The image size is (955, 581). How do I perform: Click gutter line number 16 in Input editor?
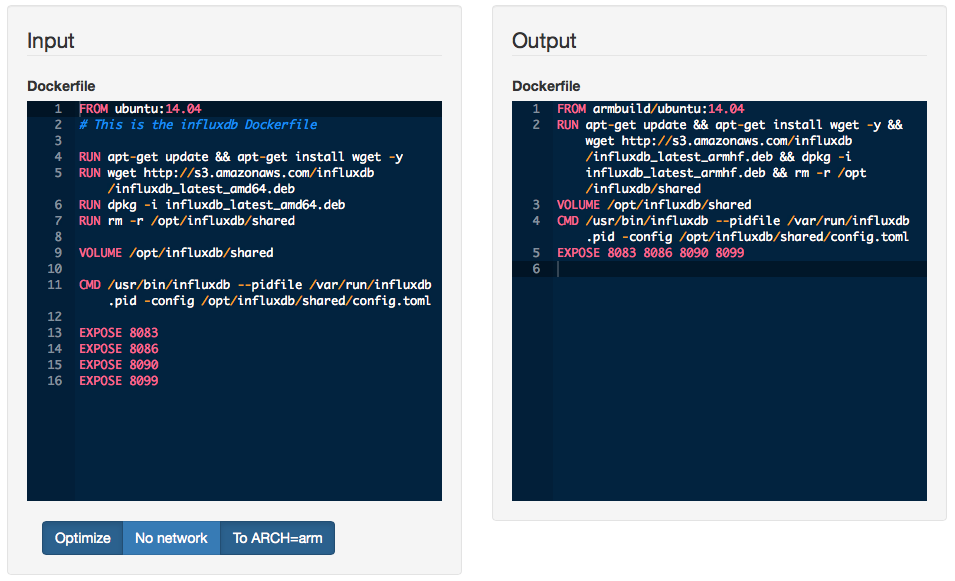(55, 381)
